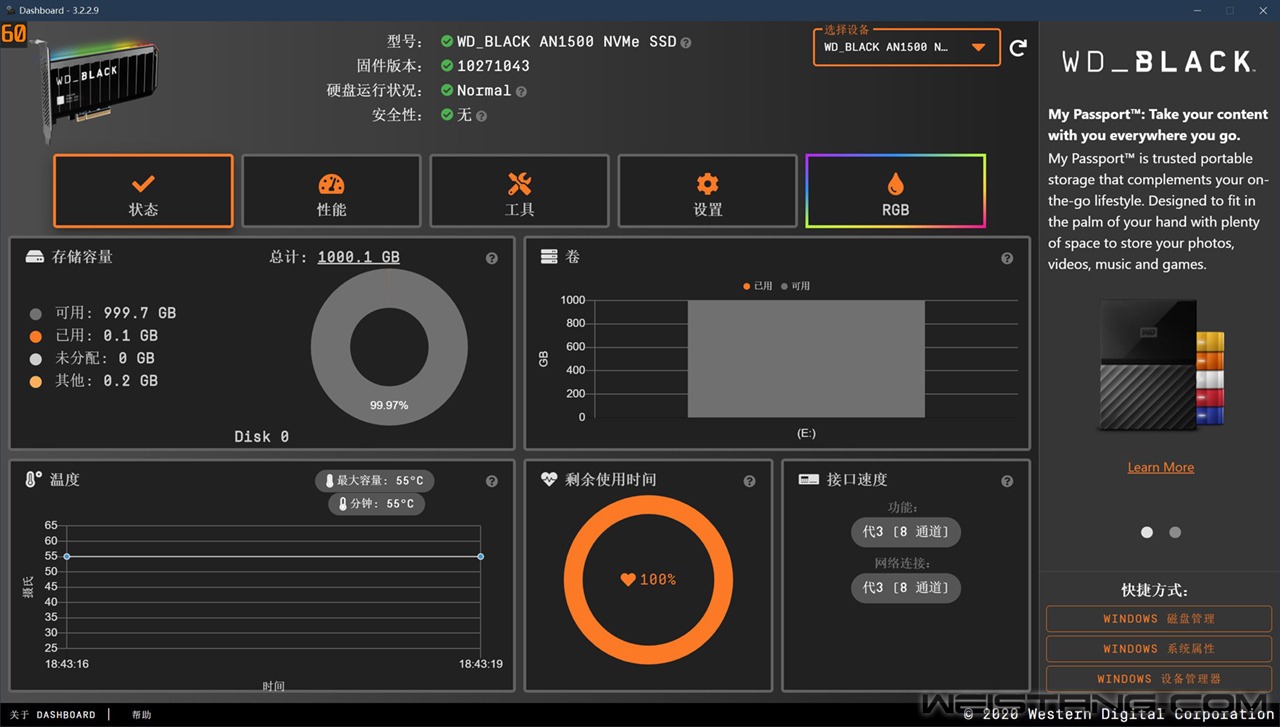Screen dimensions: 1280x727
Task: Click the 剩余使用时间 panel help icon
Action: (749, 481)
